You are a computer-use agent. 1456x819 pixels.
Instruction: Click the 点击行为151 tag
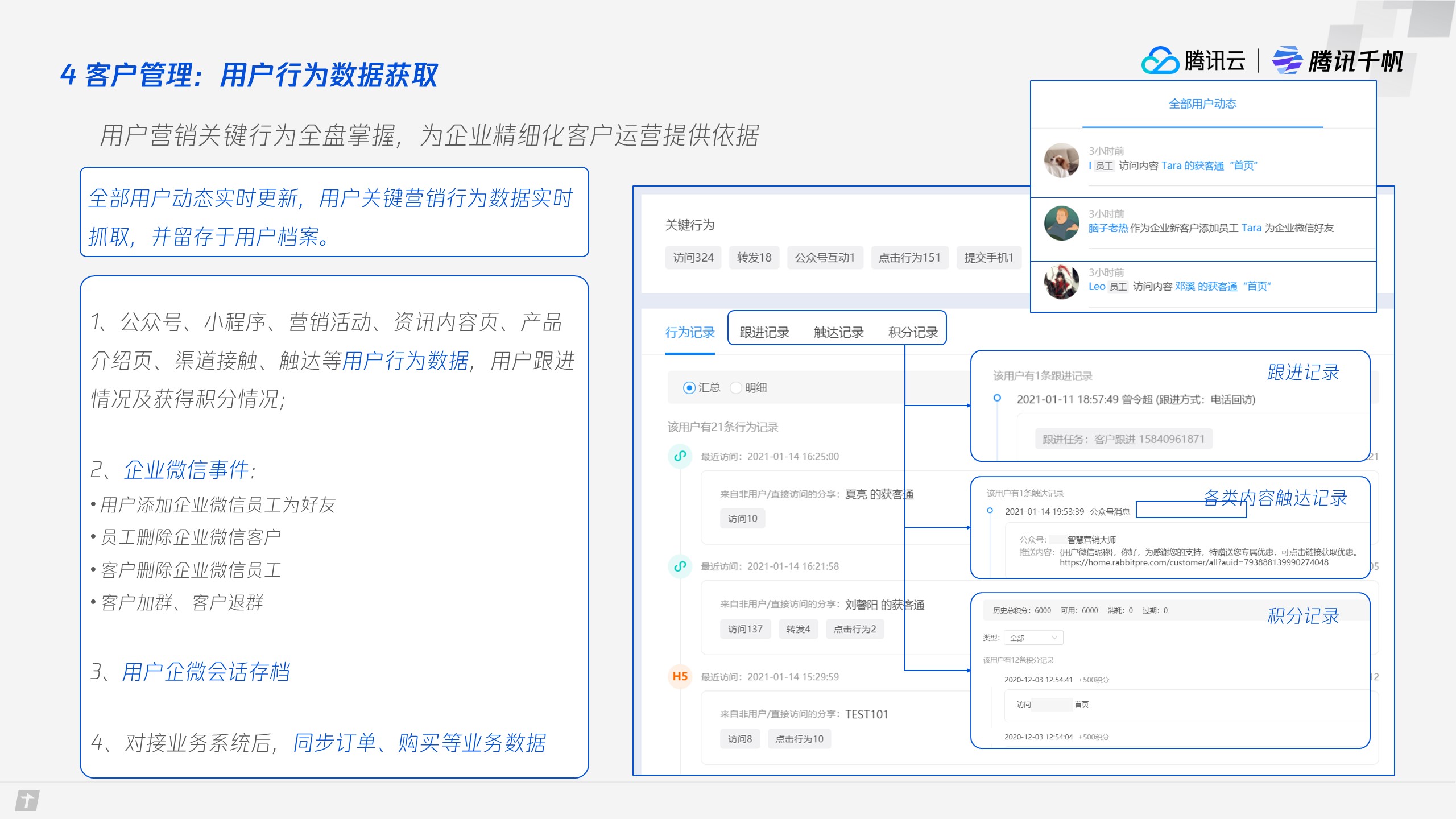[909, 258]
